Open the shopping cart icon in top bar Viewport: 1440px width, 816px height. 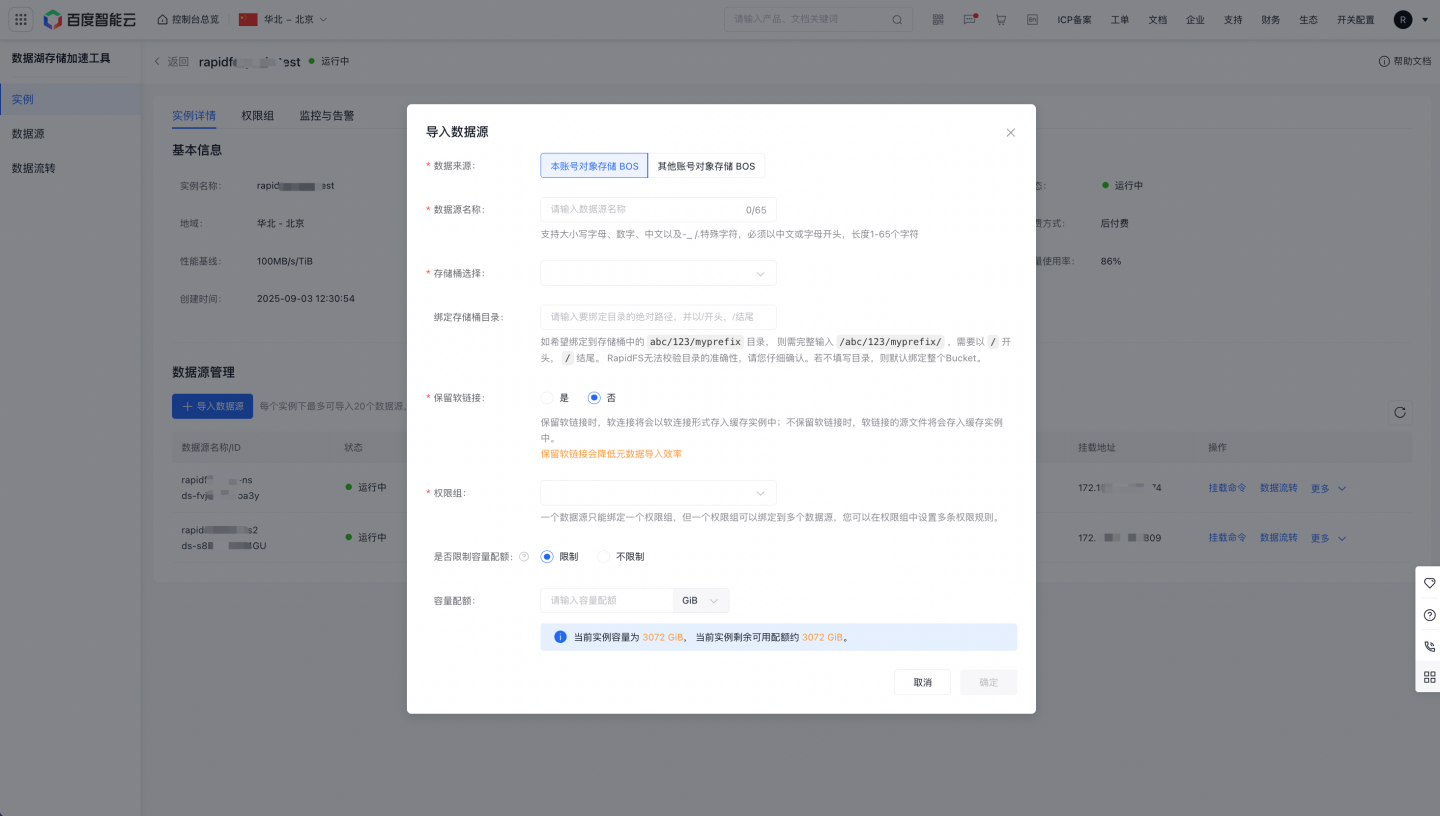[x=1000, y=20]
